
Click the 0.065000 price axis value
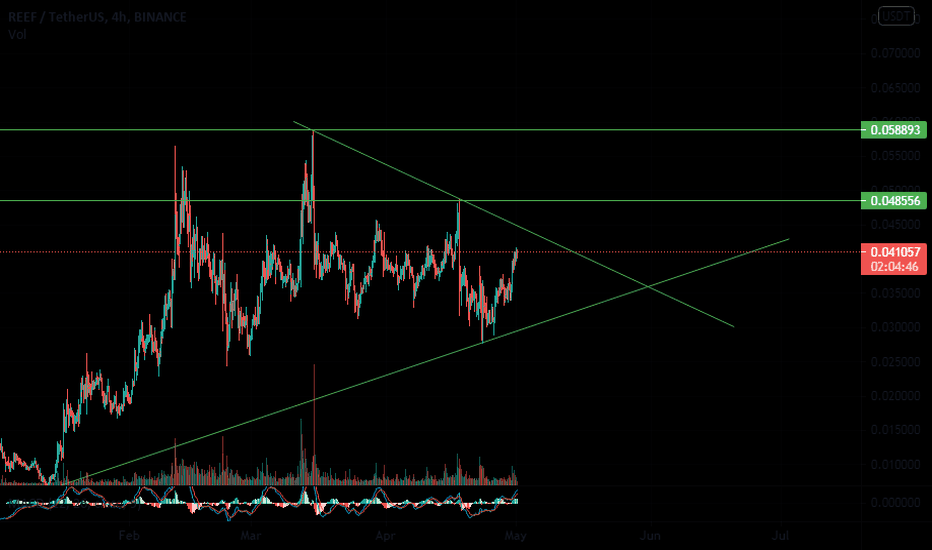896,88
